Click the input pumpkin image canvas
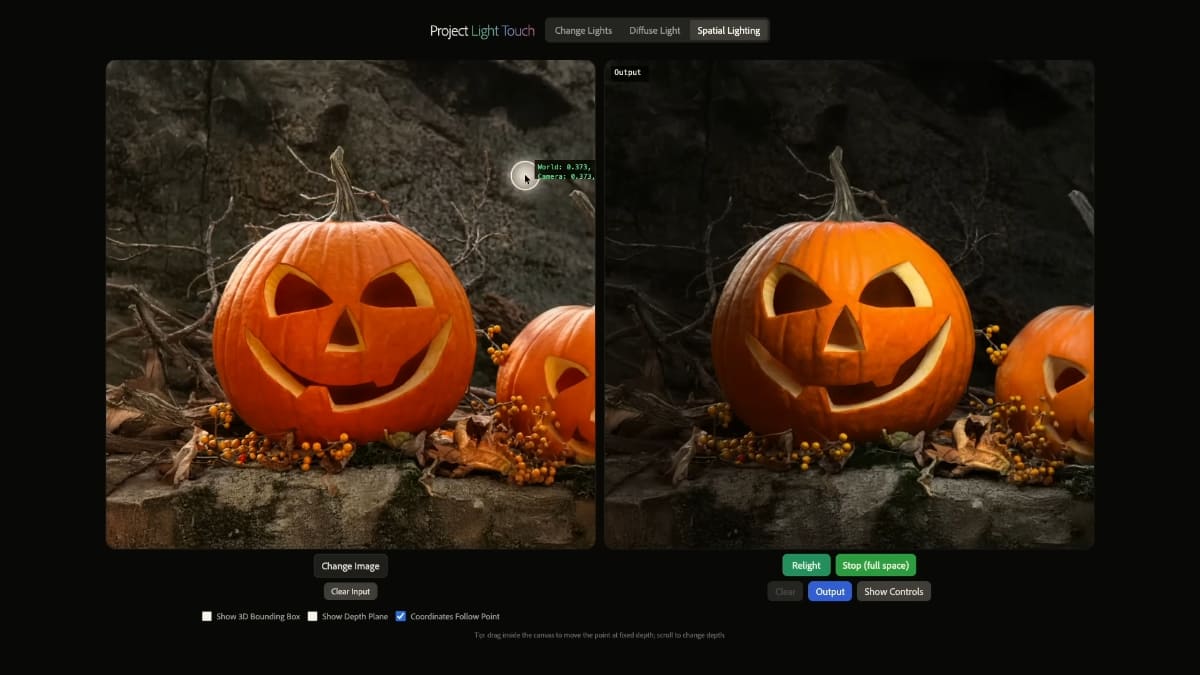The image size is (1200, 675). coord(351,304)
